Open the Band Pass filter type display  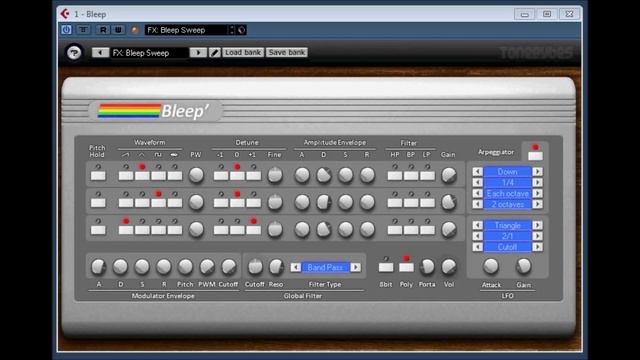tap(325, 267)
